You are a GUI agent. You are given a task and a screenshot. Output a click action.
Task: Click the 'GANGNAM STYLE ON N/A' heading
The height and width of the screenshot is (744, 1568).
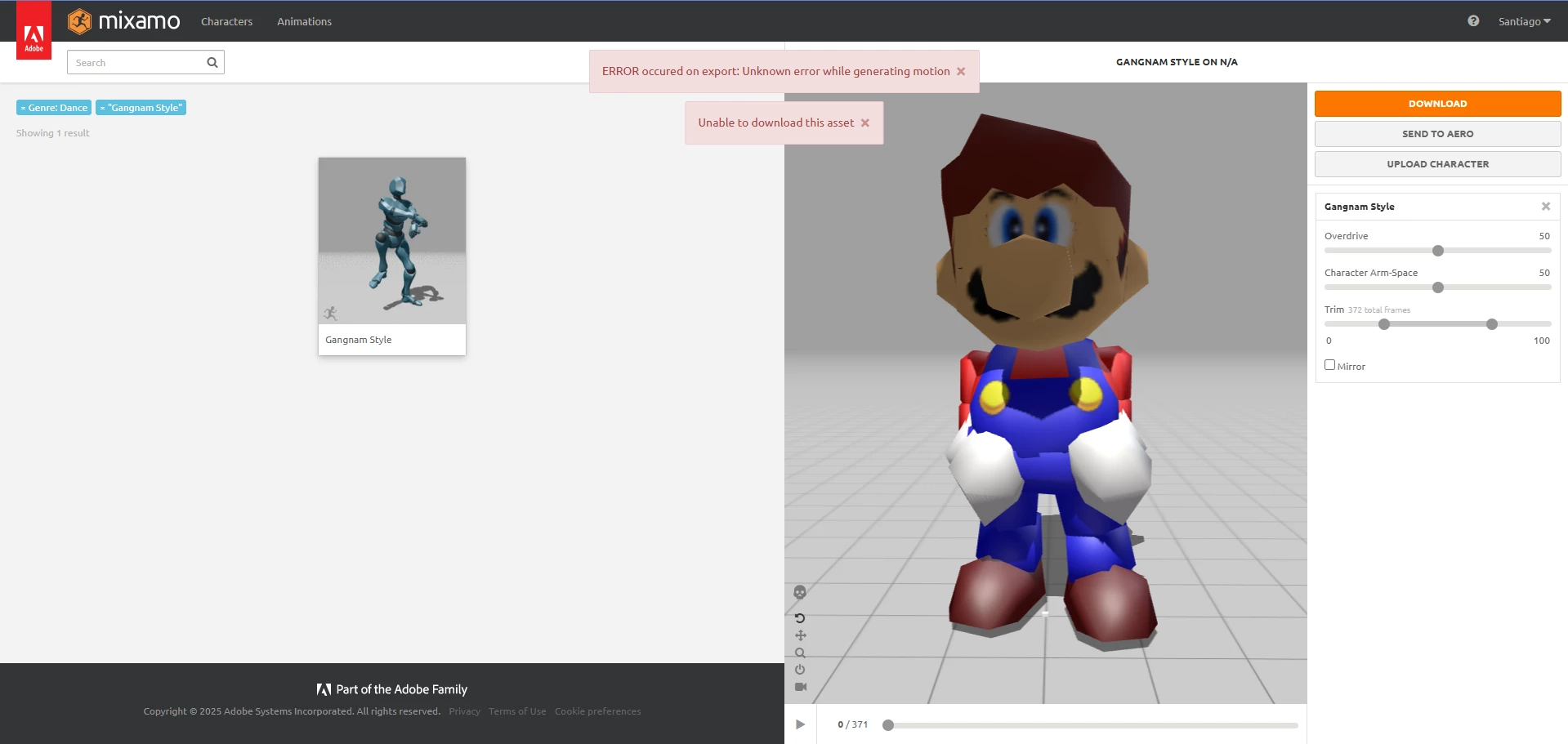click(x=1177, y=62)
